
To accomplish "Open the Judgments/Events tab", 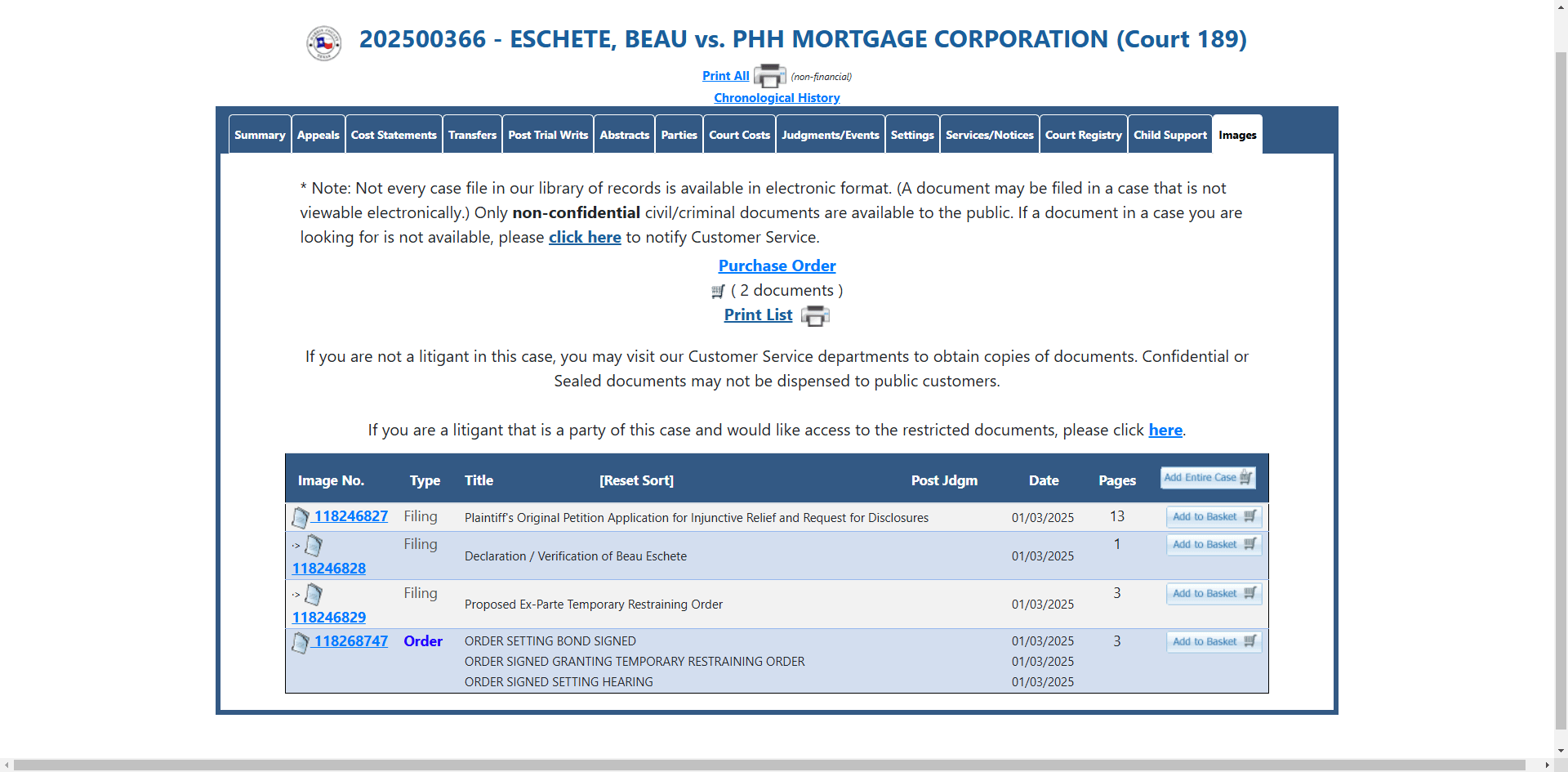I will click(831, 135).
